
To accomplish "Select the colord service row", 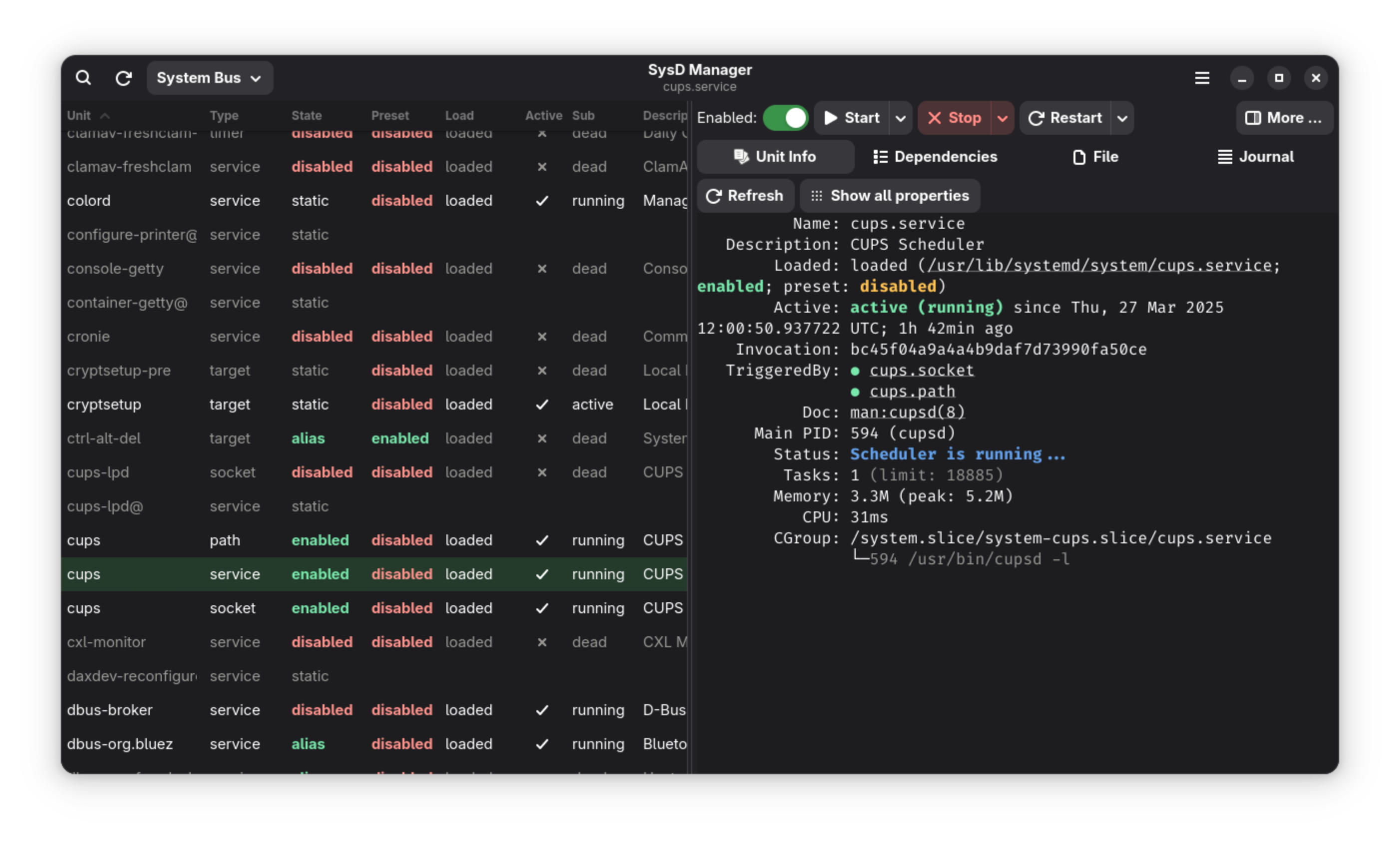I will coord(374,201).
